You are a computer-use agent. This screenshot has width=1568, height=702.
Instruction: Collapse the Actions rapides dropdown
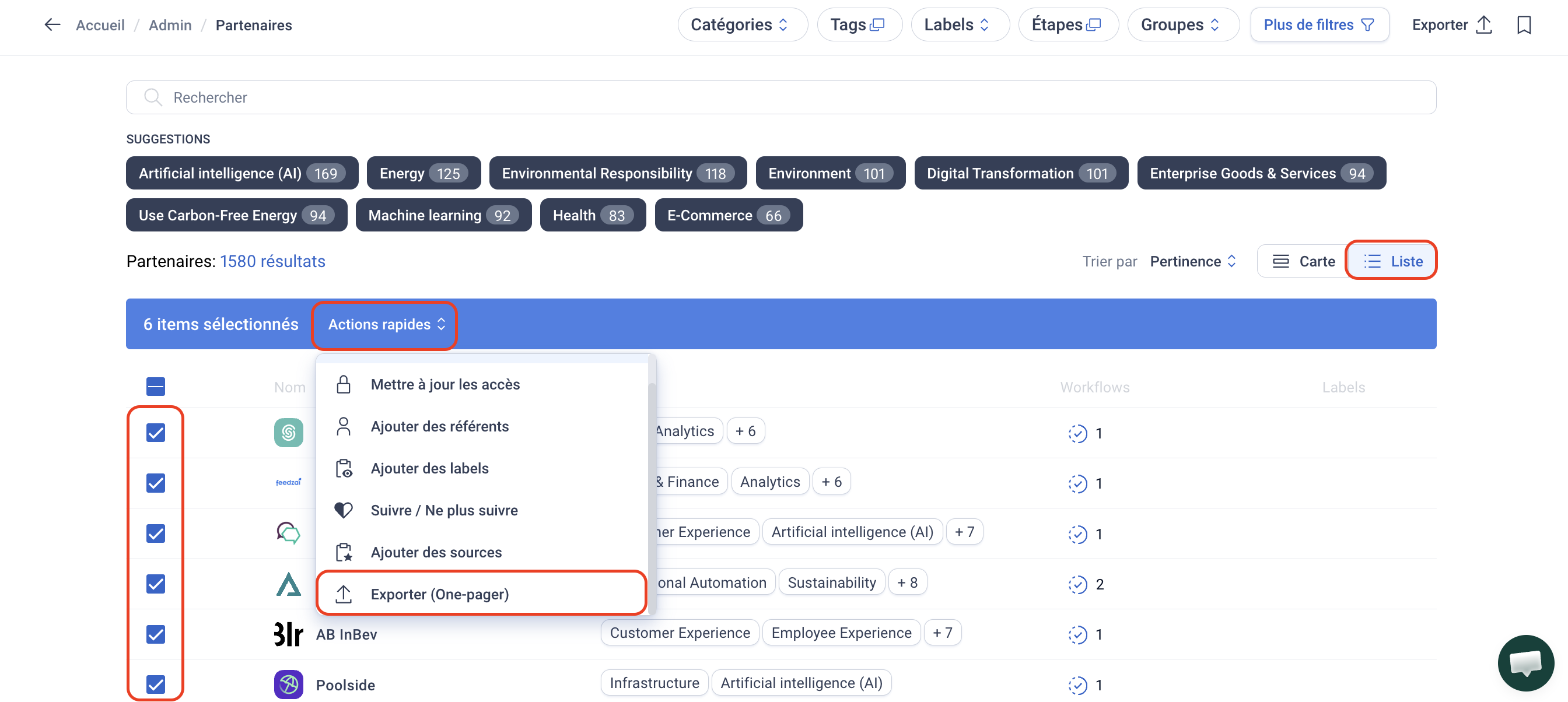pos(387,324)
